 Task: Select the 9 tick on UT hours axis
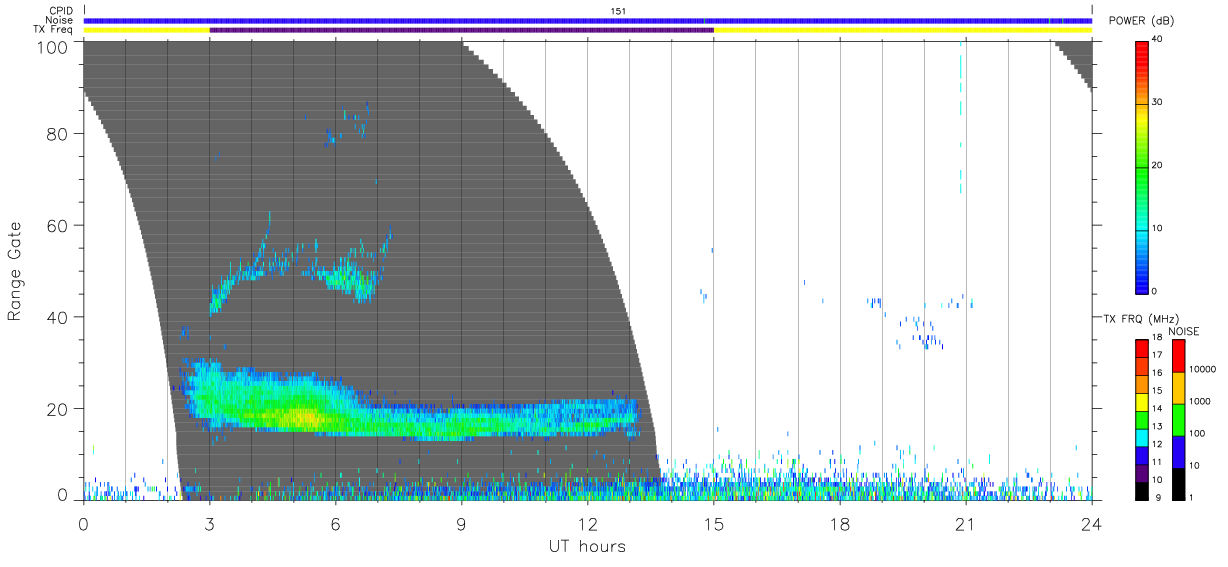pos(461,524)
